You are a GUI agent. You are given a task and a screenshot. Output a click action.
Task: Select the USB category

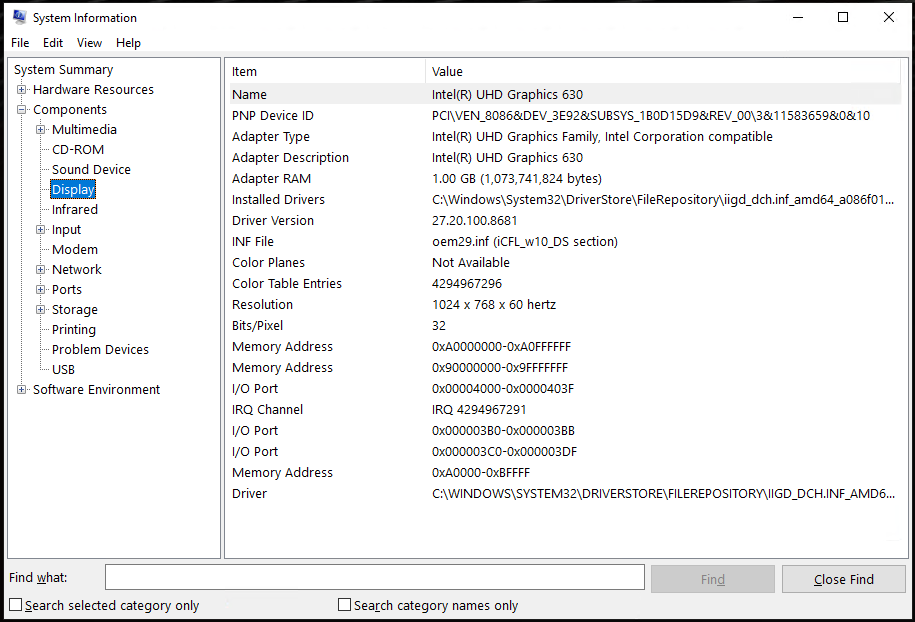coord(63,369)
